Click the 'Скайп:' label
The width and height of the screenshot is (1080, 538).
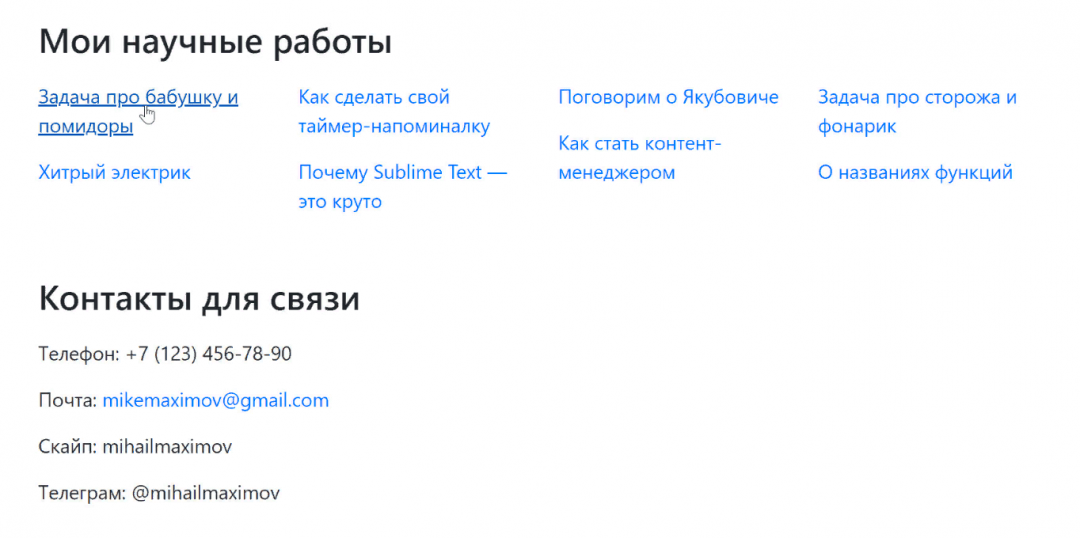(68, 447)
